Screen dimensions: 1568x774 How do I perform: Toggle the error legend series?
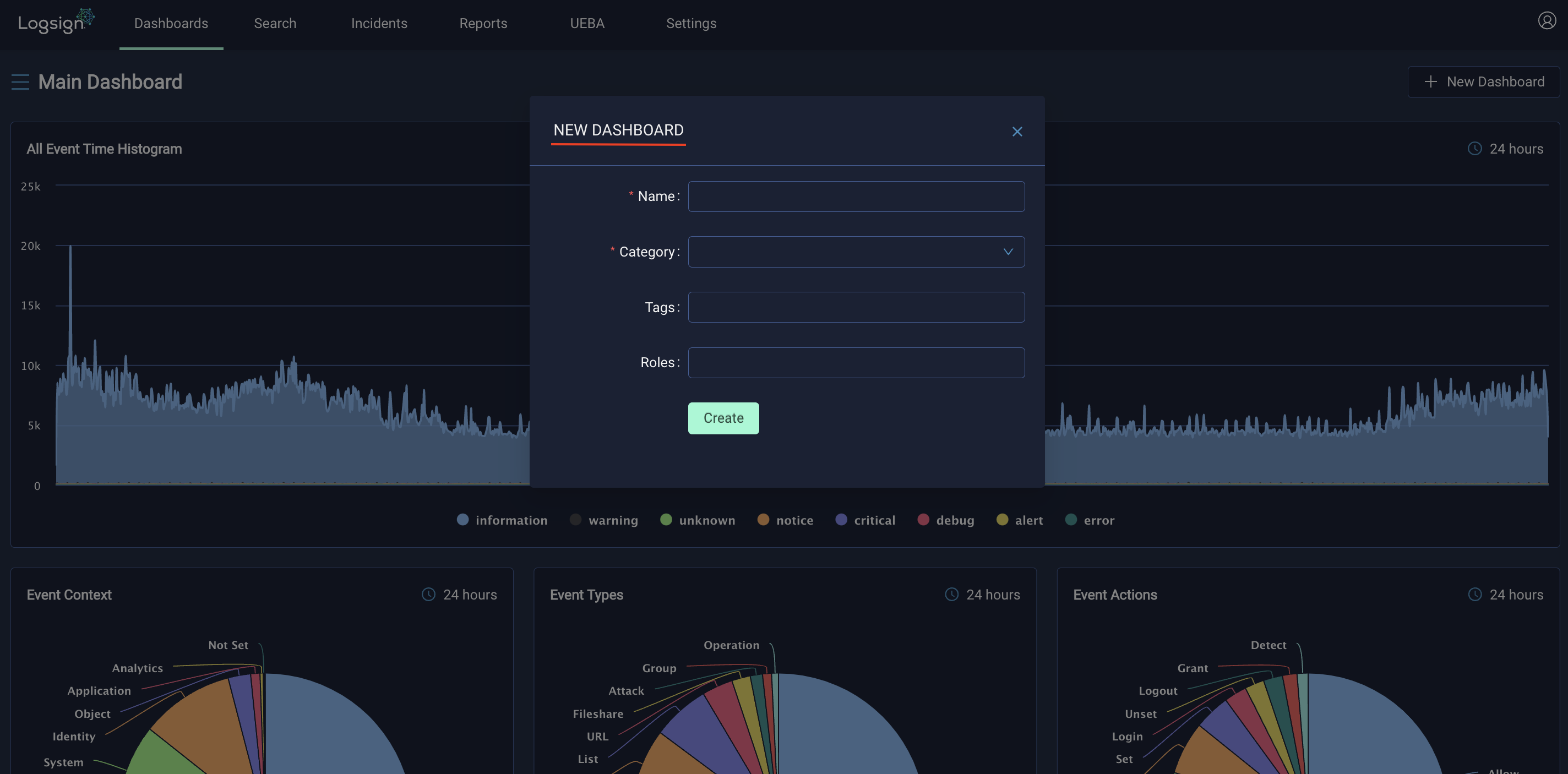tap(1090, 520)
